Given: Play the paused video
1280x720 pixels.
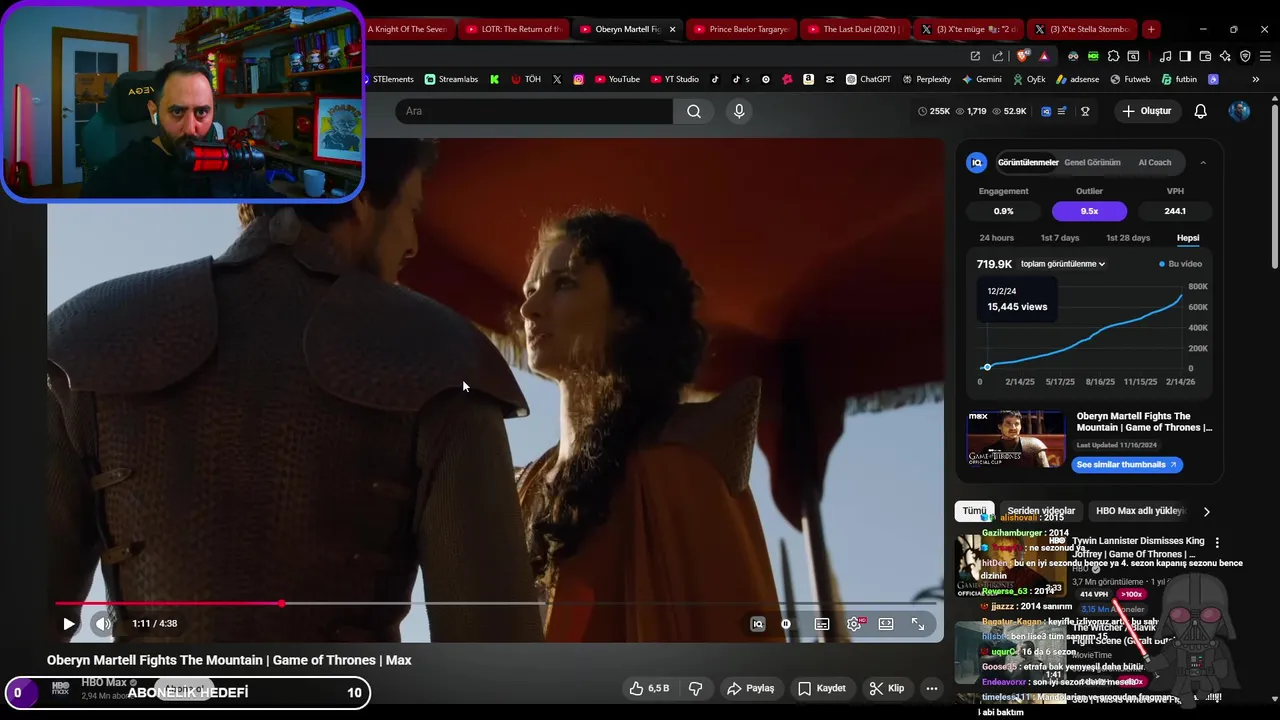Looking at the screenshot, I should click(68, 624).
